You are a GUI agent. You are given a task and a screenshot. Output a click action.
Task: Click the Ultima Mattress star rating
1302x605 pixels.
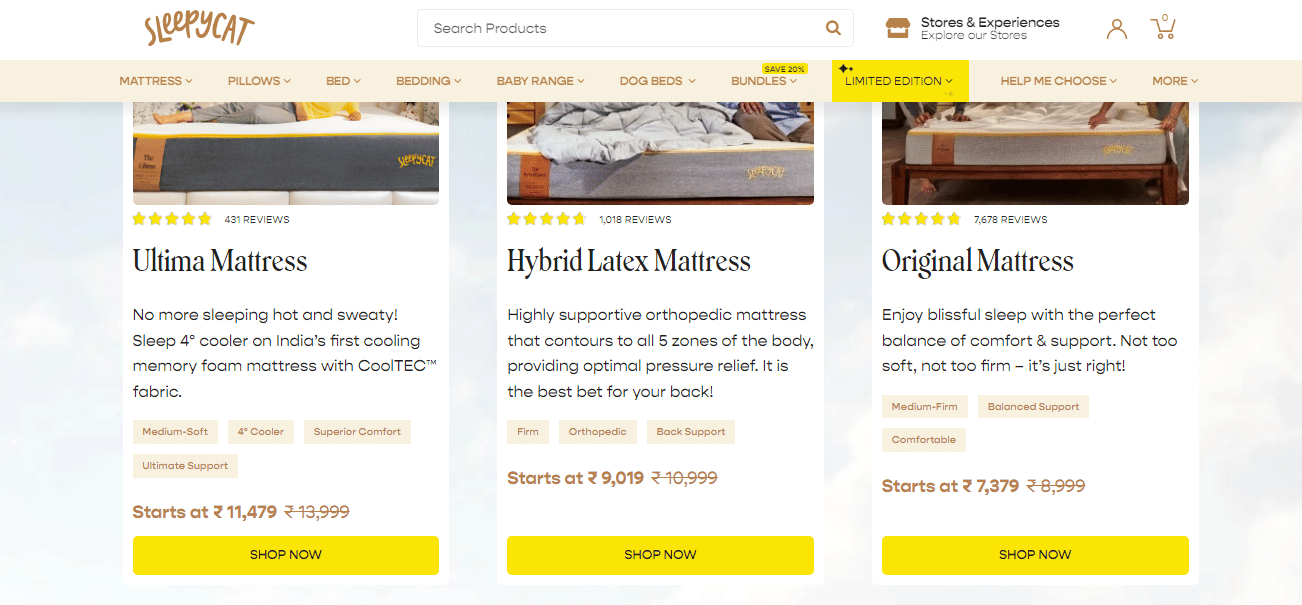[172, 219]
